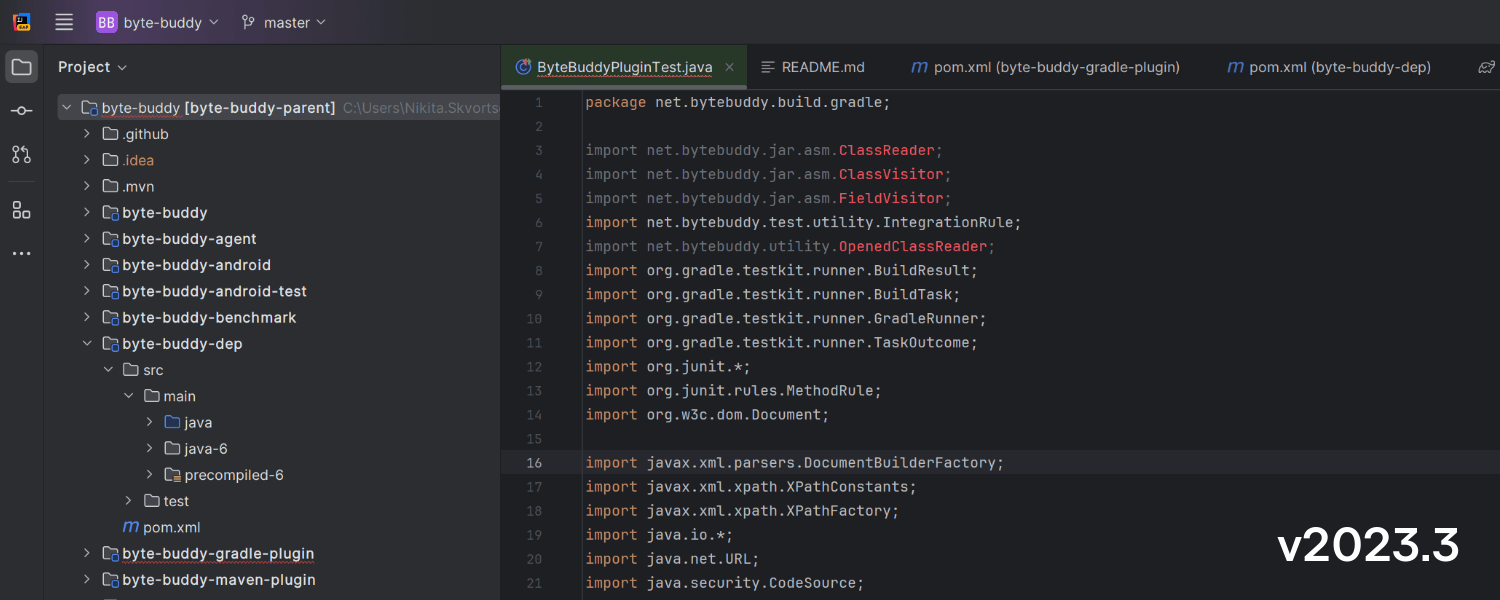Image resolution: width=1500 pixels, height=600 pixels.
Task: Open the Structure tool window
Action: [22, 210]
